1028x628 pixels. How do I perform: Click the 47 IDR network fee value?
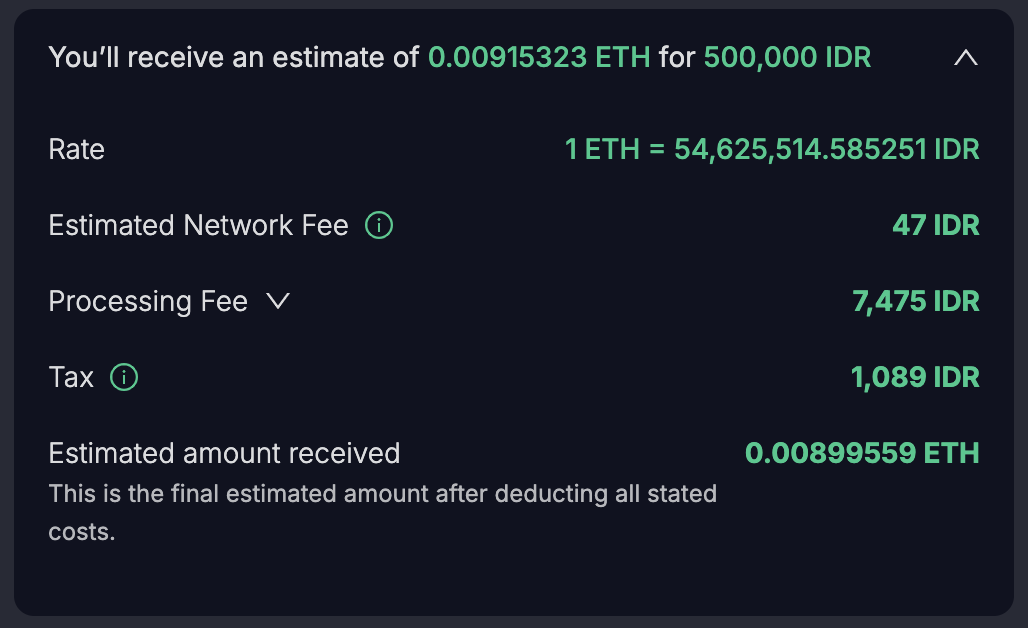935,226
